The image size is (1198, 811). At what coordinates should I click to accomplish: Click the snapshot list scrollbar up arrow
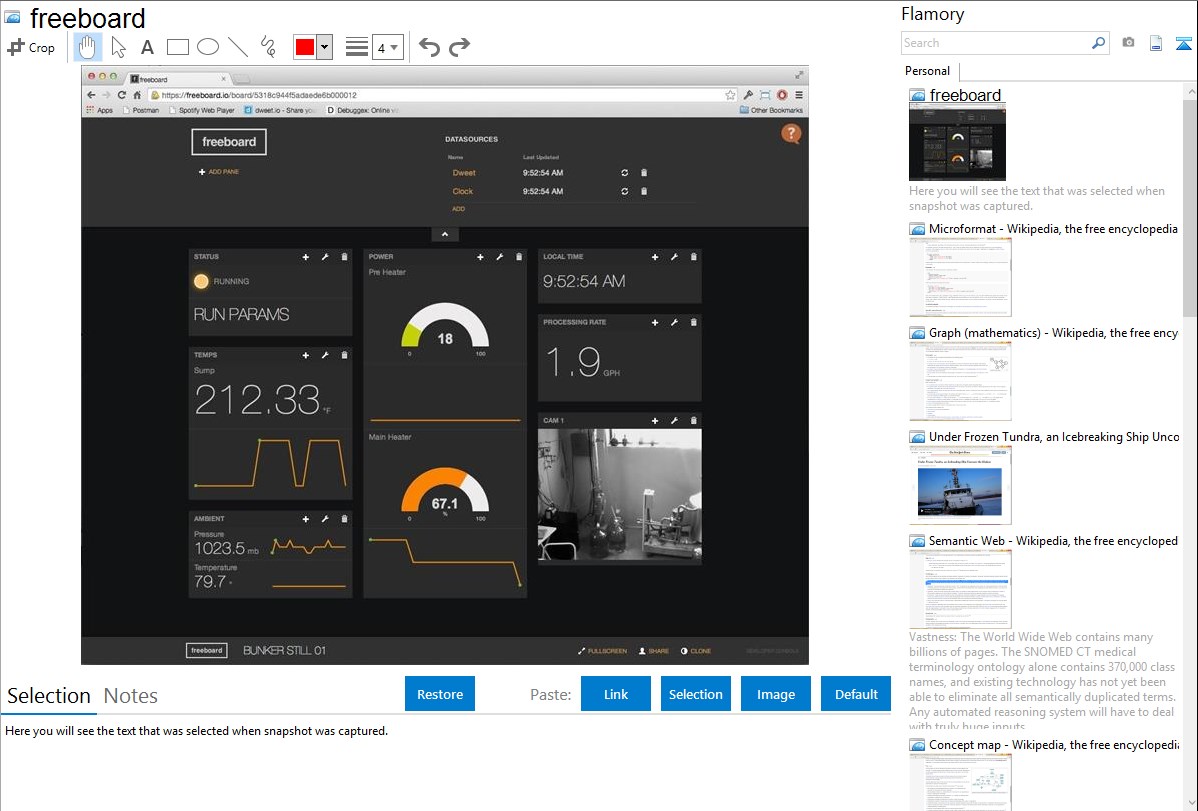click(x=1190, y=91)
